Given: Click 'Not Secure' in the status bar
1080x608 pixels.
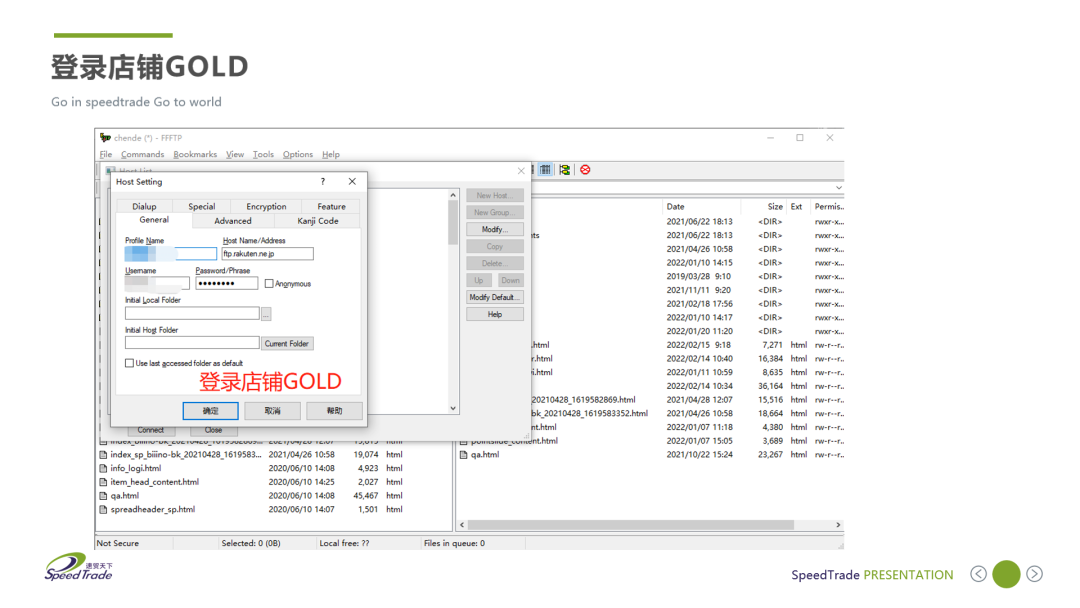Looking at the screenshot, I should 118,543.
